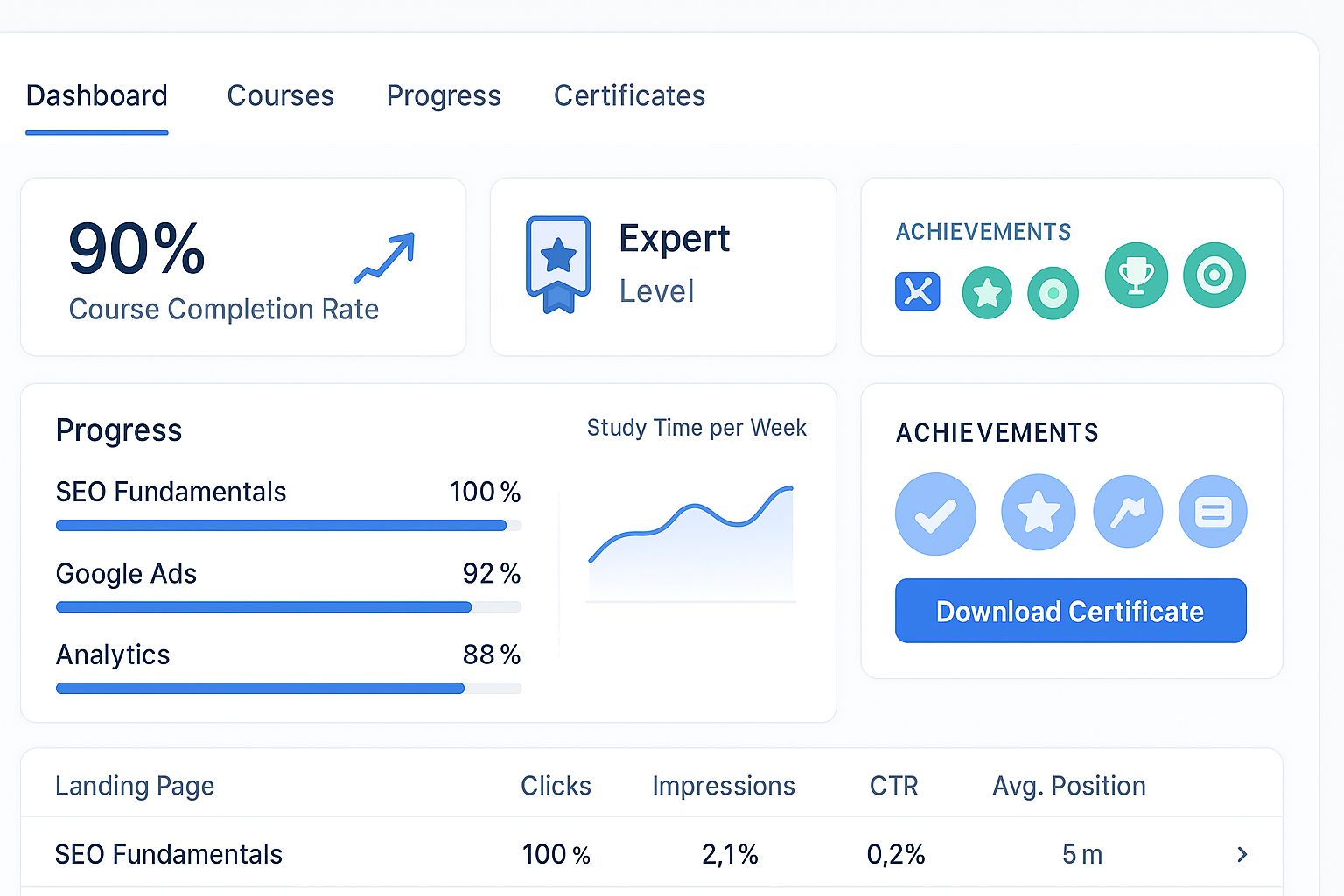Go to the Certificates tab
Viewport: 1344px width, 896px height.
tap(629, 95)
